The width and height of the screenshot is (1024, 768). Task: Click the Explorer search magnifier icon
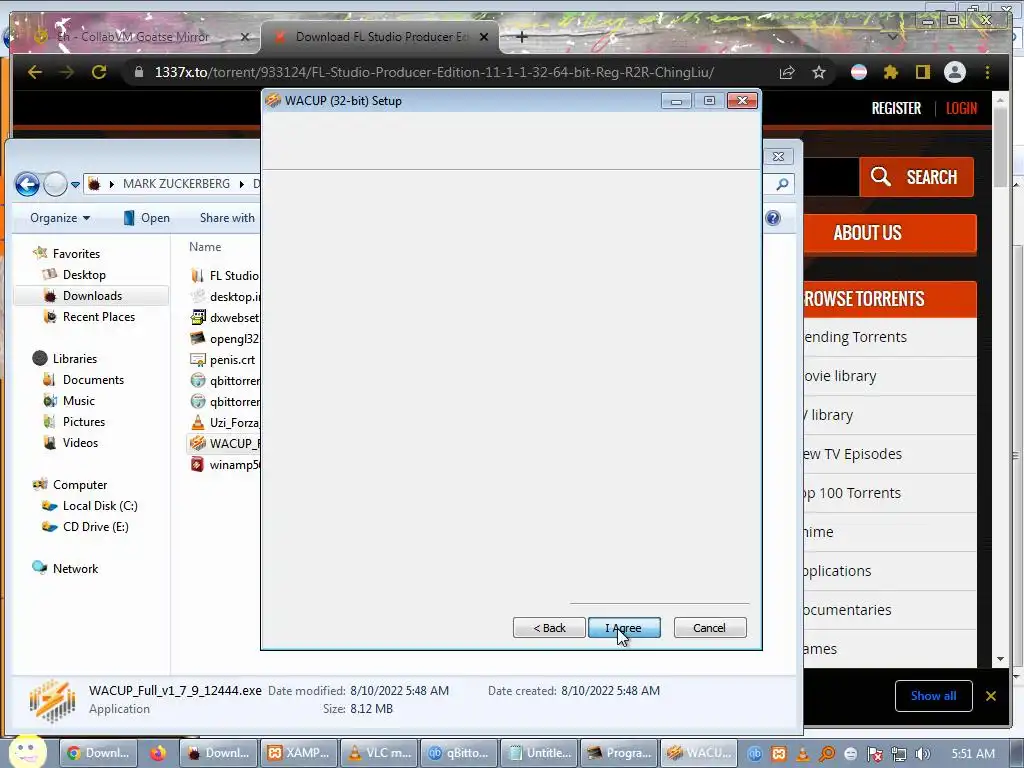(782, 185)
